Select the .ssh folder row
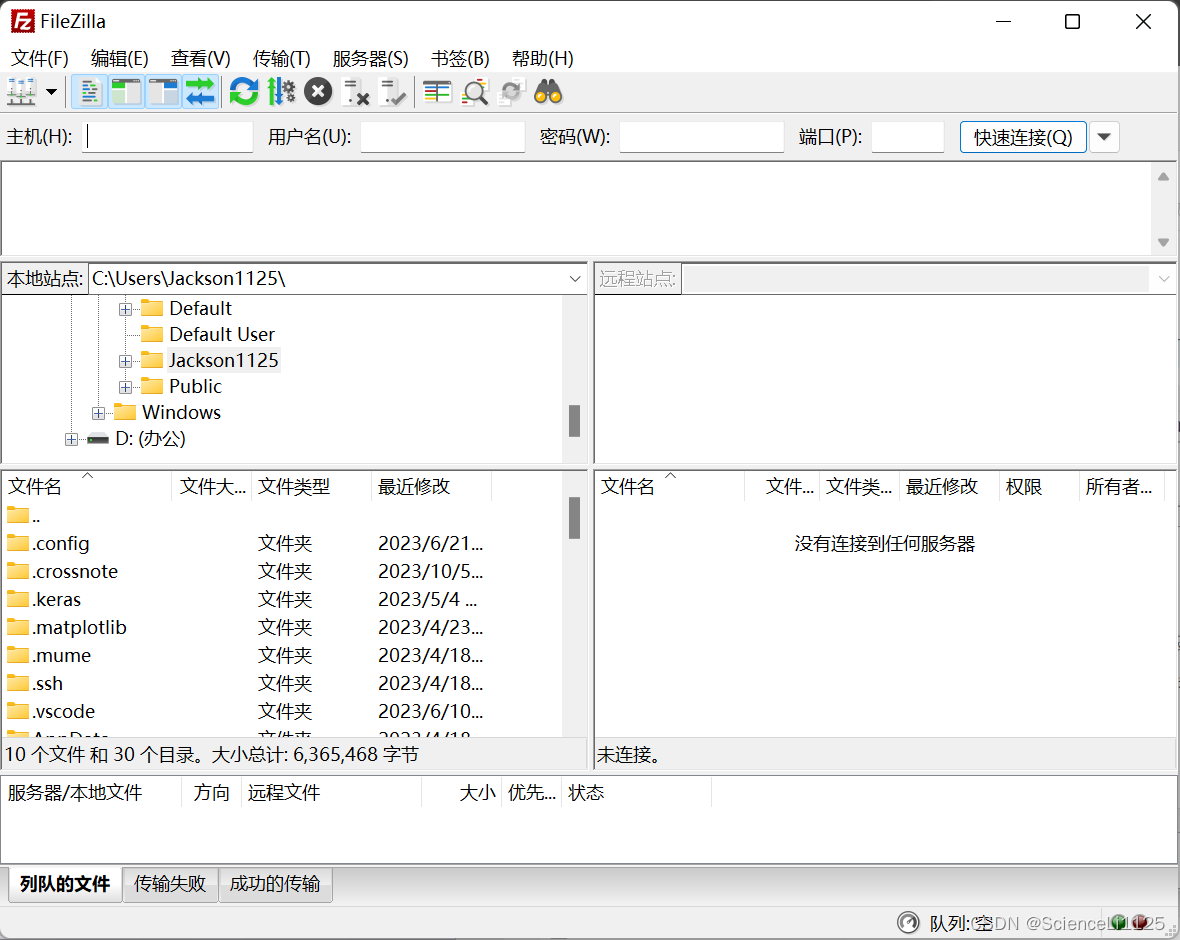 click(x=282, y=683)
